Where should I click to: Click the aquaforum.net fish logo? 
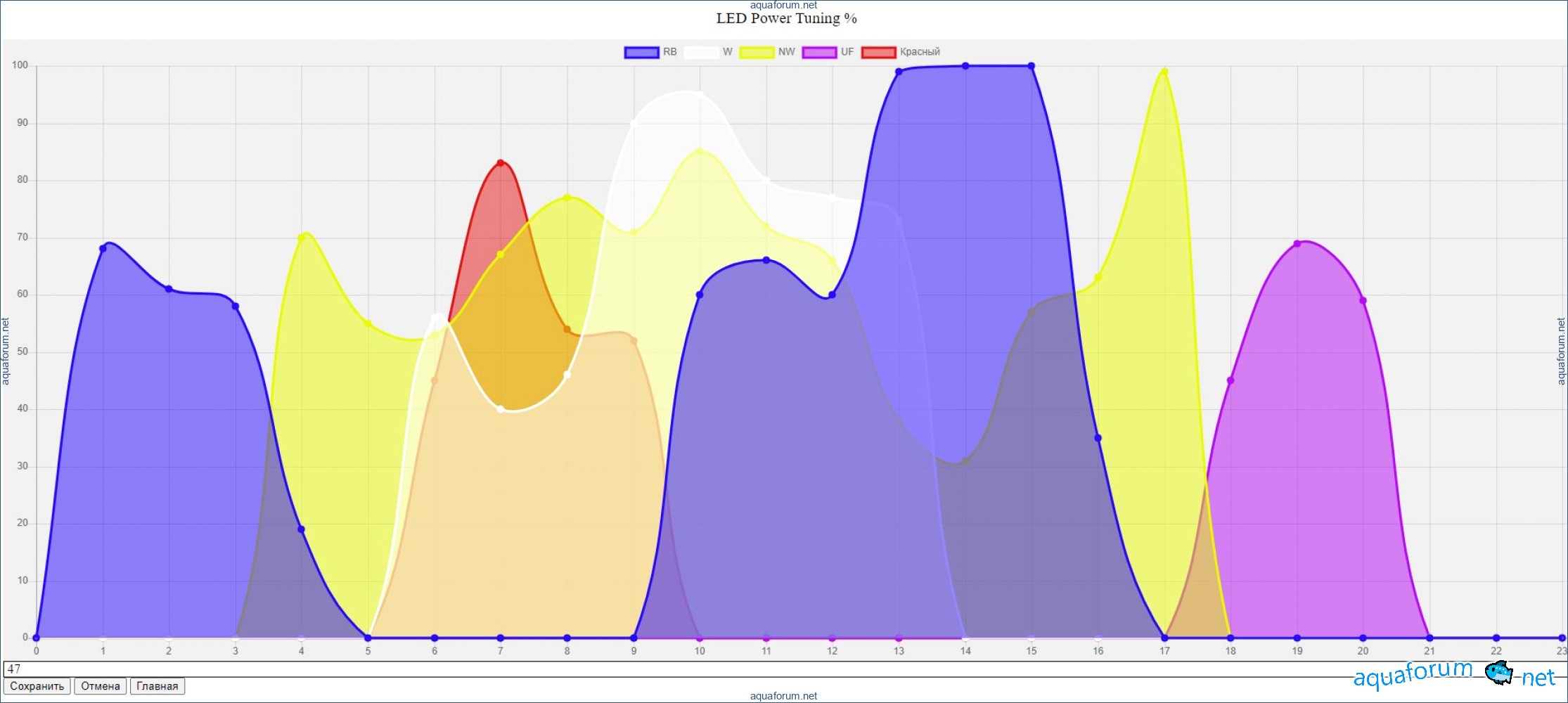coord(1498,673)
